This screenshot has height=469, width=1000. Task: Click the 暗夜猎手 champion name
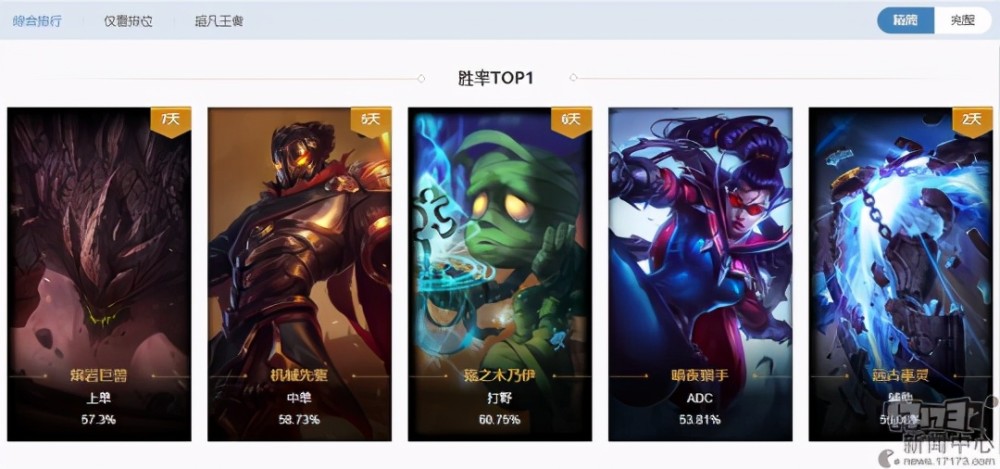coord(700,376)
